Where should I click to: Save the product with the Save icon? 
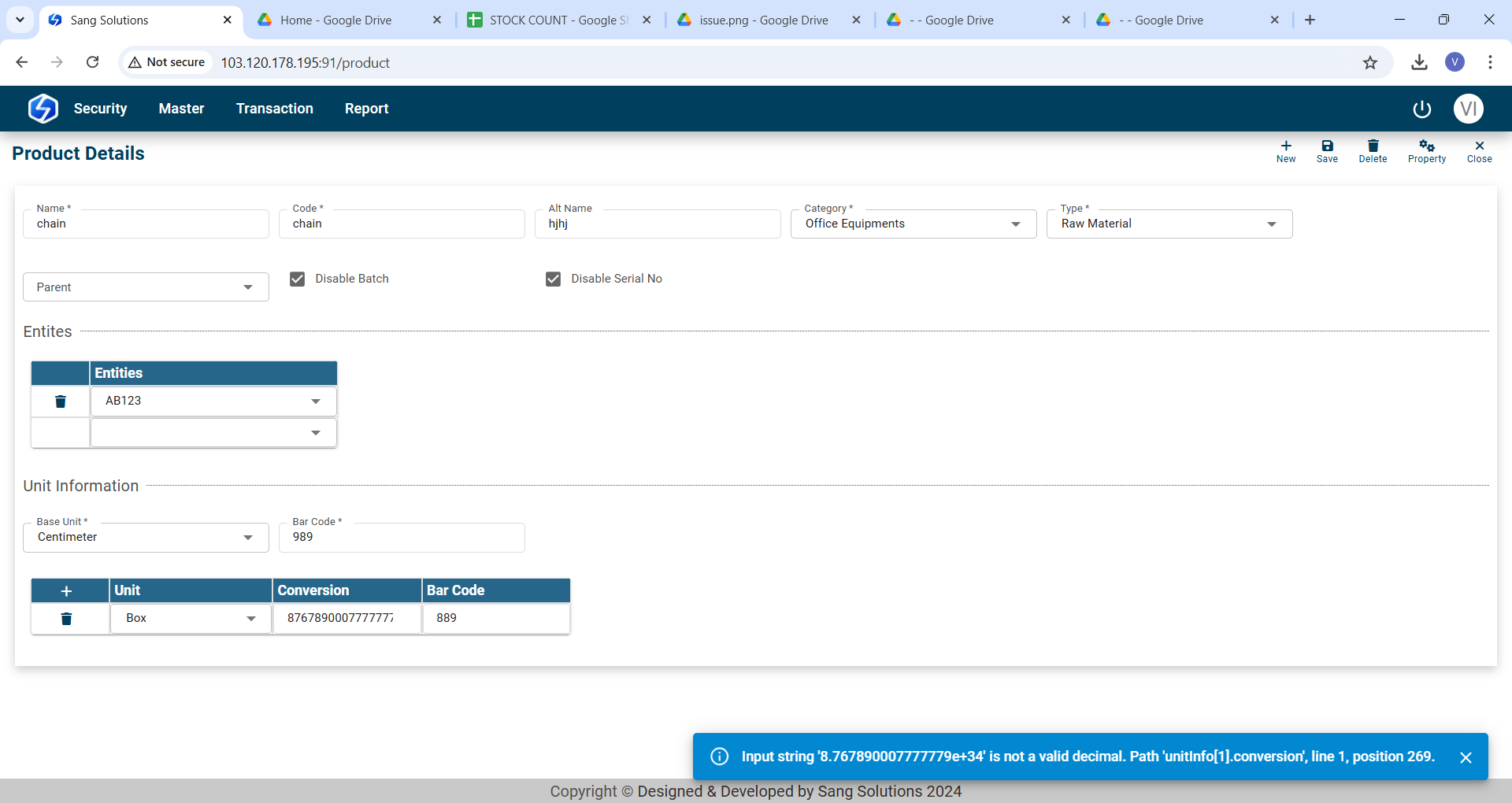point(1327,150)
